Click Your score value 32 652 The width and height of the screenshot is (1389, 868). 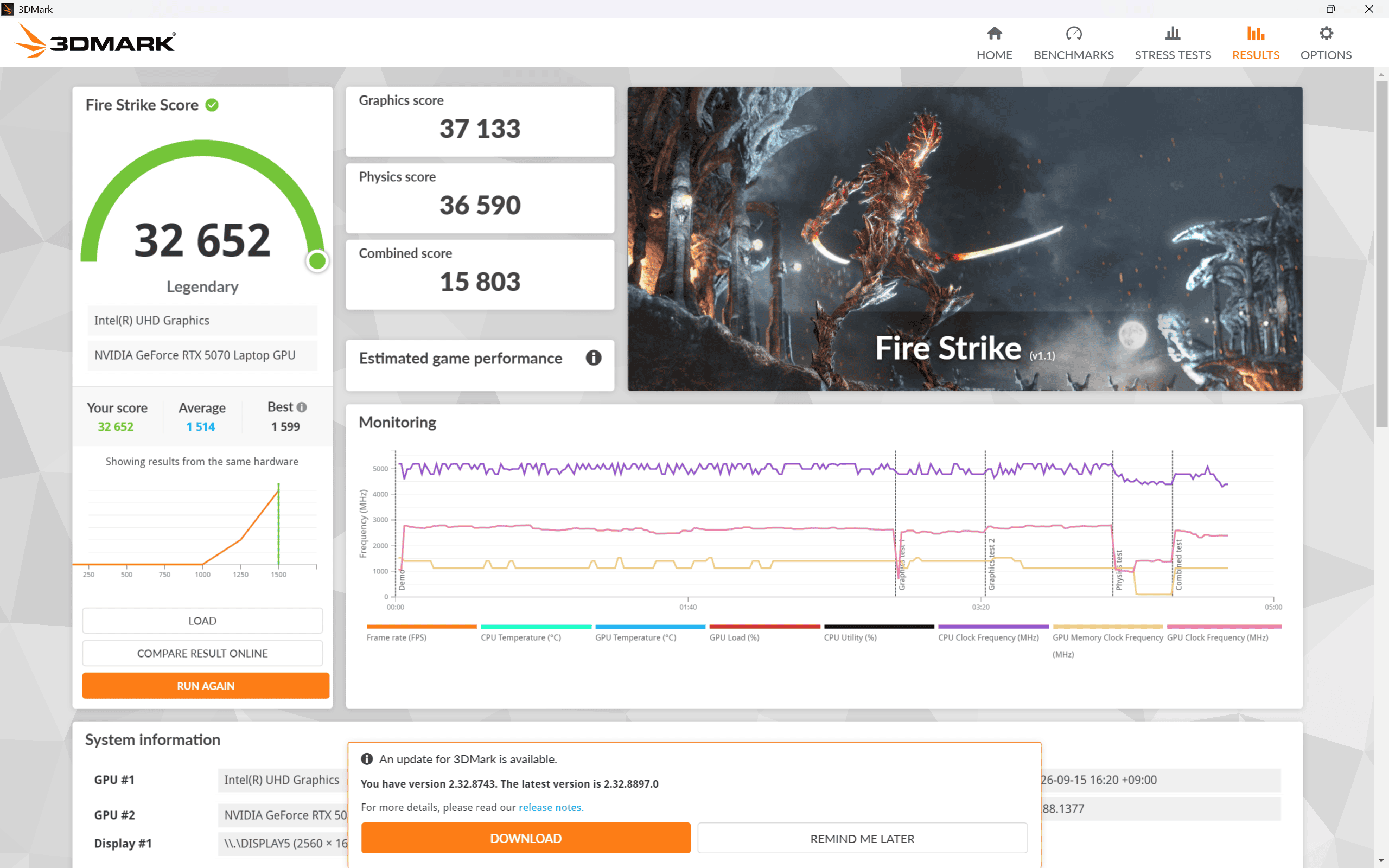coord(116,426)
